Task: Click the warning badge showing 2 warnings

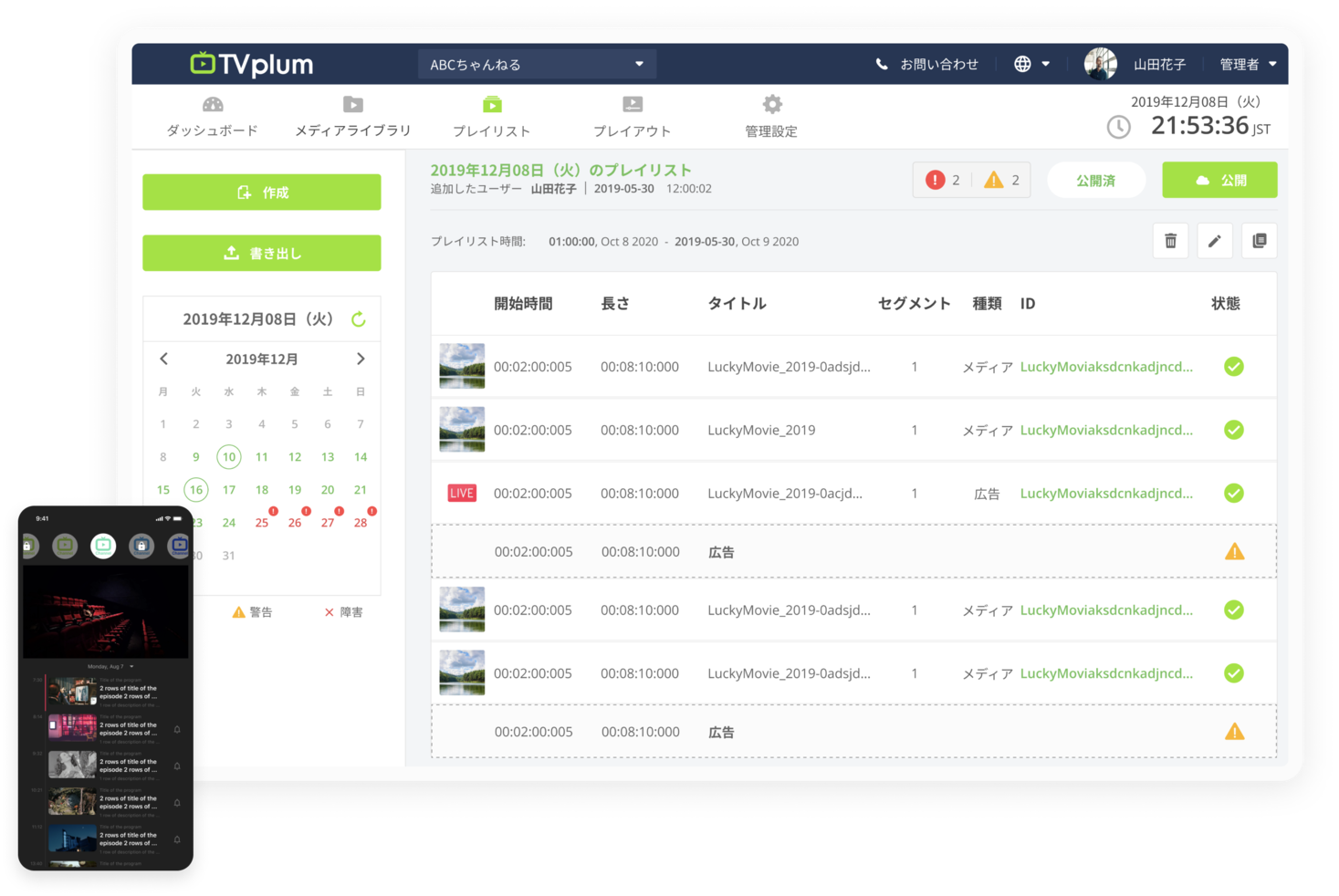Action: coord(1001,180)
